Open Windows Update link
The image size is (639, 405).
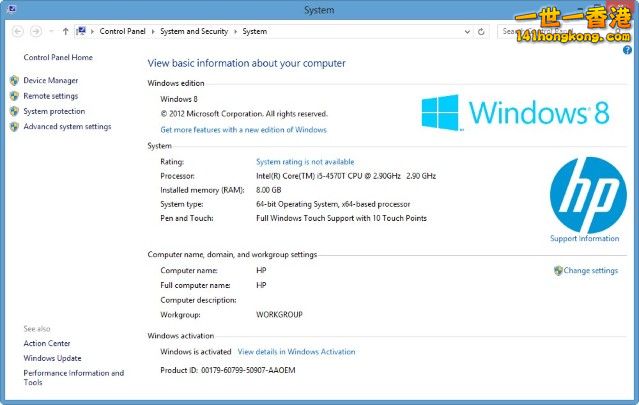52,358
